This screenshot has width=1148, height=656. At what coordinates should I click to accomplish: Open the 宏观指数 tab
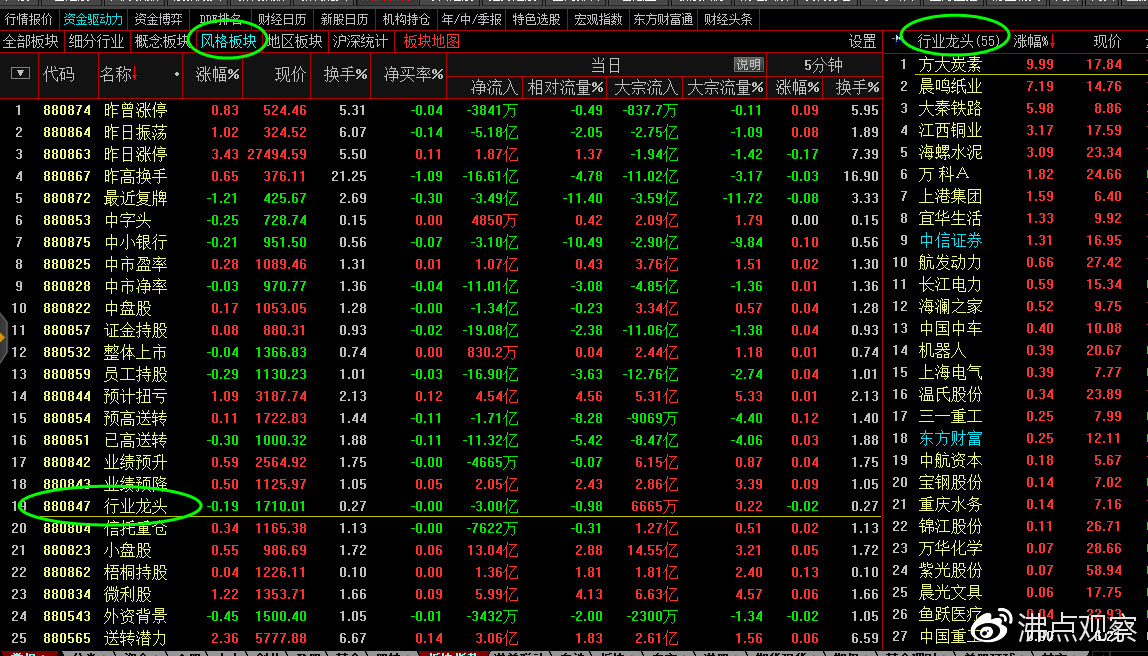tap(598, 19)
